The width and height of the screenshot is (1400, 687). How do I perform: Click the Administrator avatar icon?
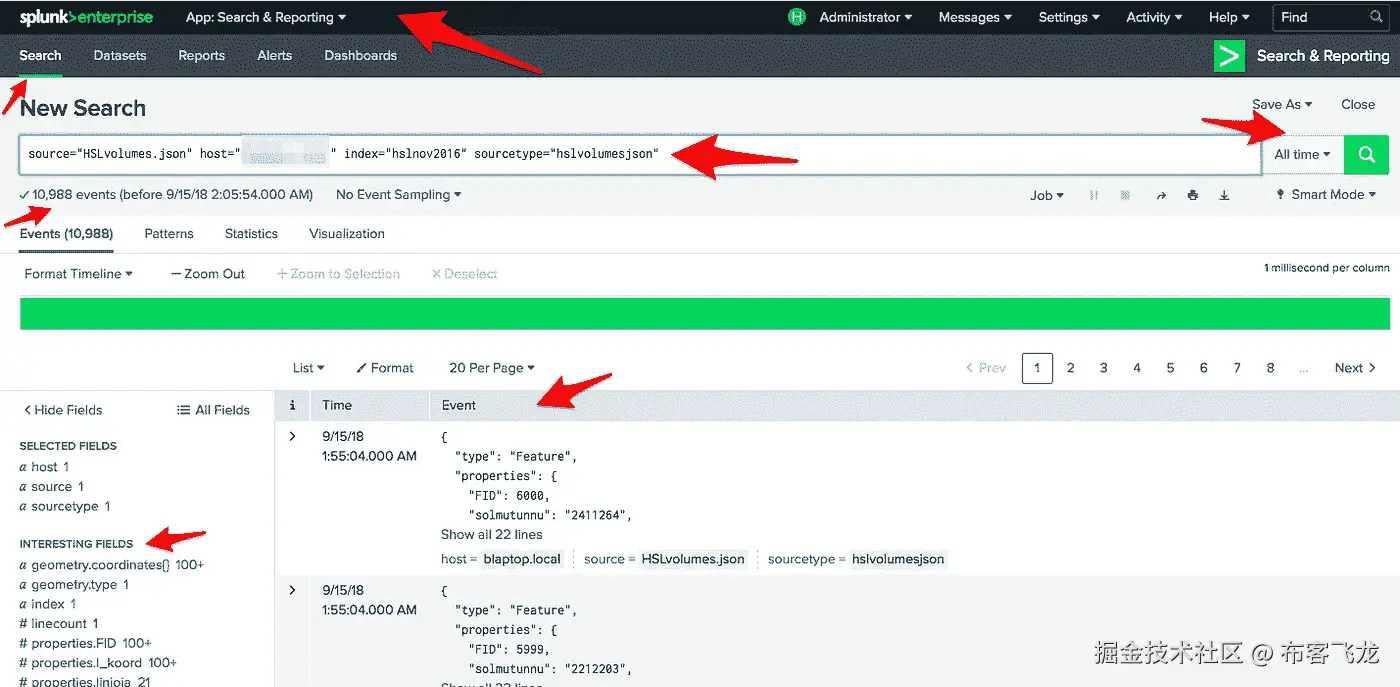click(797, 17)
